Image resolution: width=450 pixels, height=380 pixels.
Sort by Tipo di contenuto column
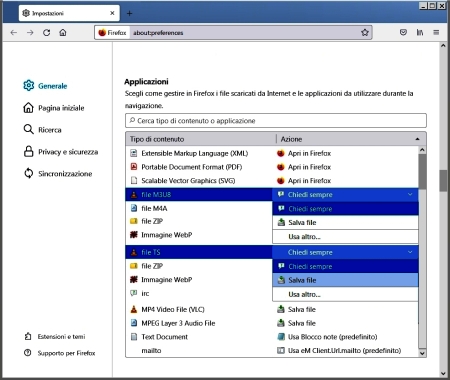click(200, 139)
